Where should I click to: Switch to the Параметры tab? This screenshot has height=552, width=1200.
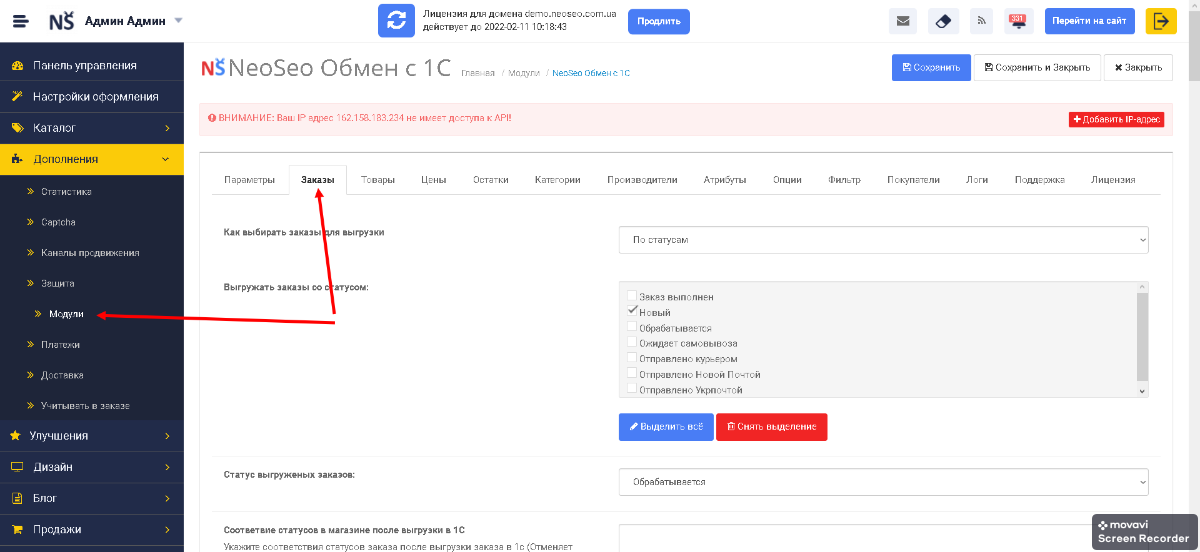pyautogui.click(x=249, y=180)
